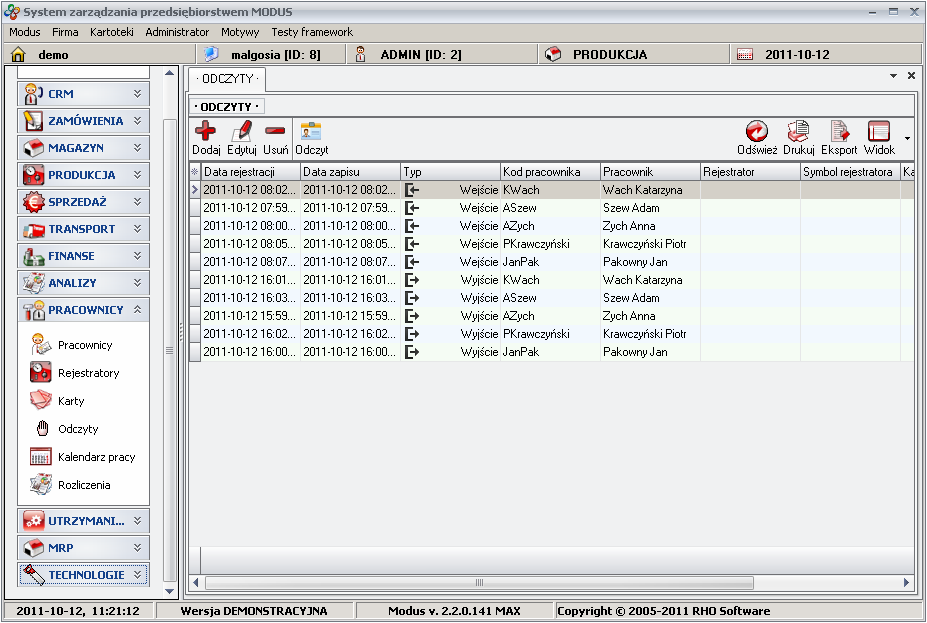This screenshot has height=623, width=927.
Task: Sort by Rejestrator column header
Action: coord(750,172)
